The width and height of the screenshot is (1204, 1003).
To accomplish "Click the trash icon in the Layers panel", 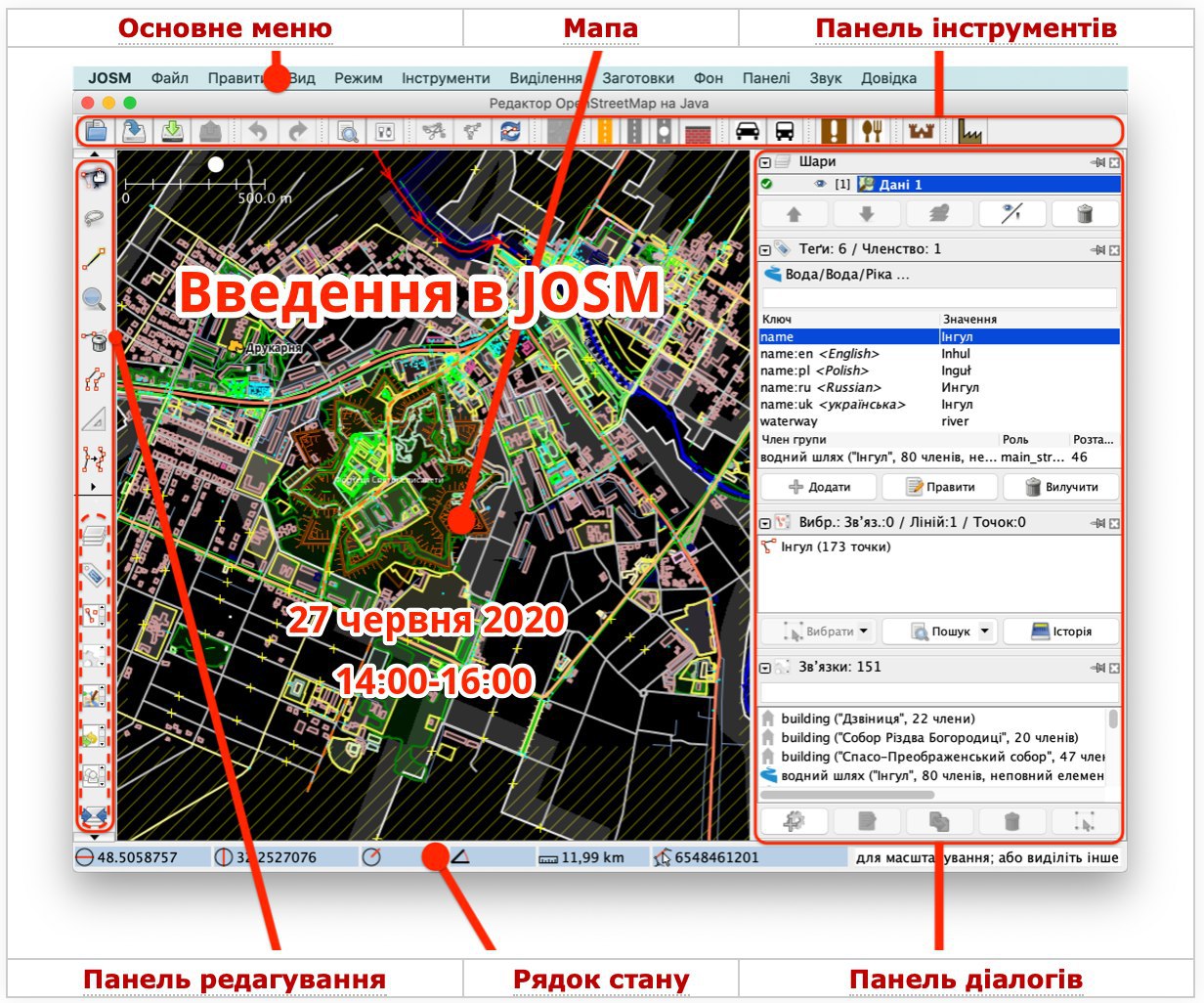I will point(1084,213).
